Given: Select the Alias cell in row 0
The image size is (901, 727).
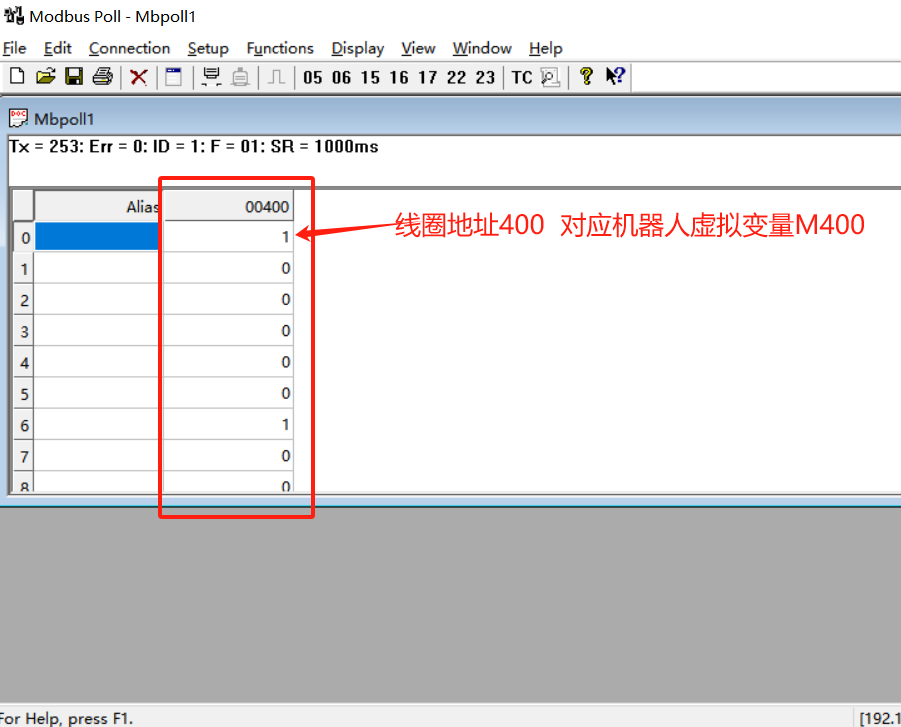Looking at the screenshot, I should pos(97,237).
